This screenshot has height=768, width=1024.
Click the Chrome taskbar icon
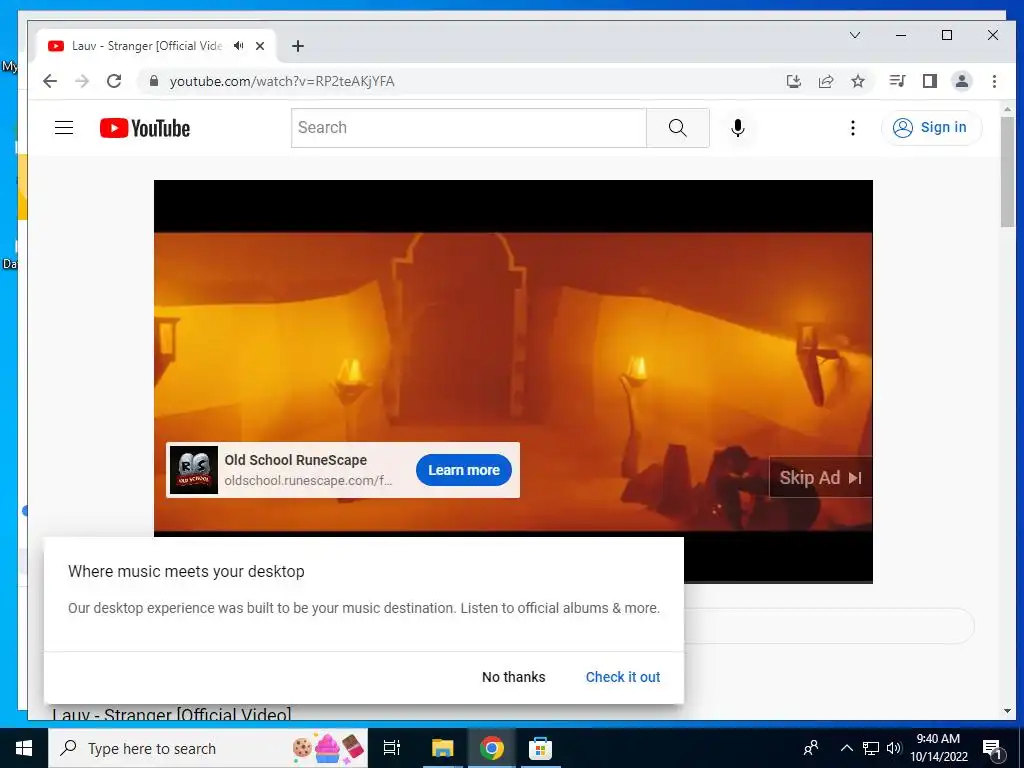coord(491,748)
